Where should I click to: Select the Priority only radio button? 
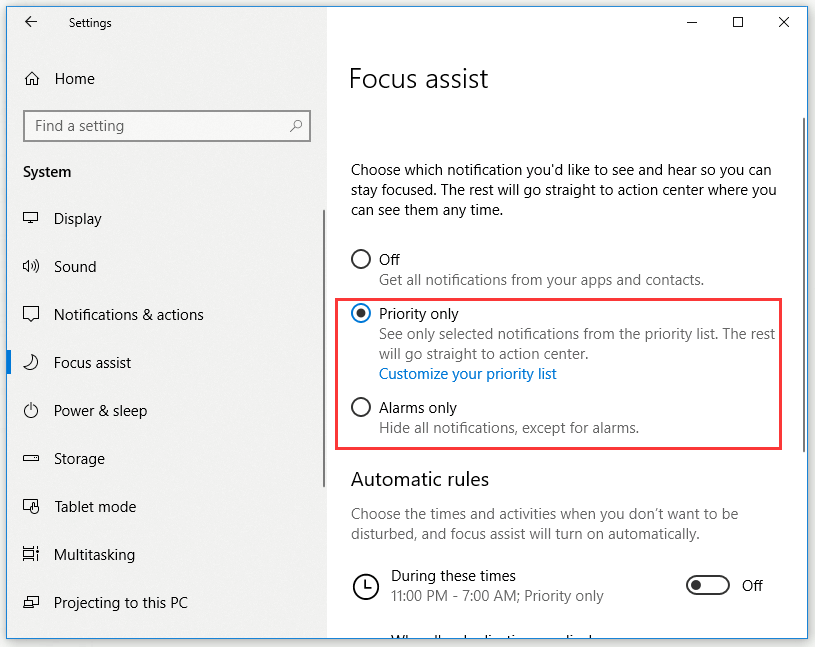click(x=360, y=313)
